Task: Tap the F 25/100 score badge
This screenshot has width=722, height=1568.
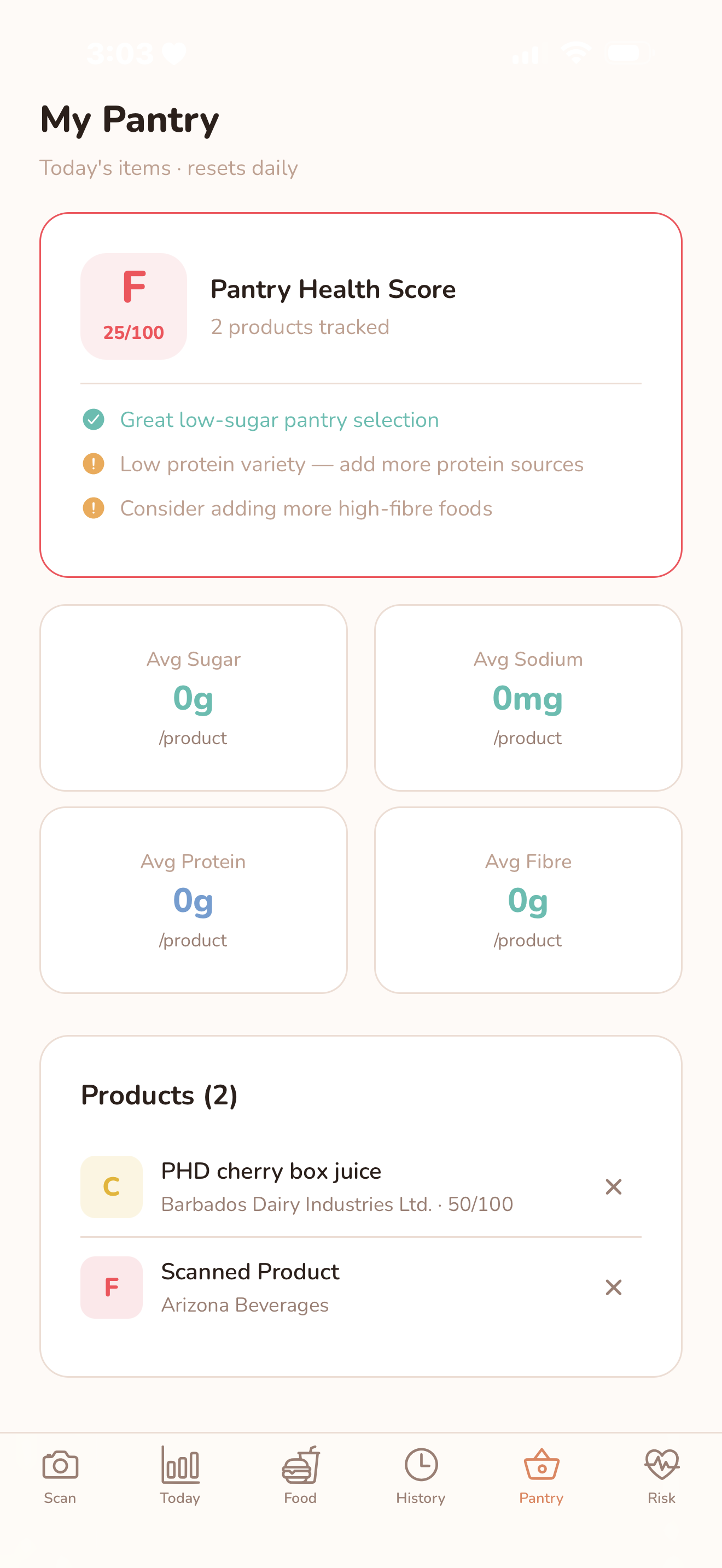Action: (x=133, y=306)
